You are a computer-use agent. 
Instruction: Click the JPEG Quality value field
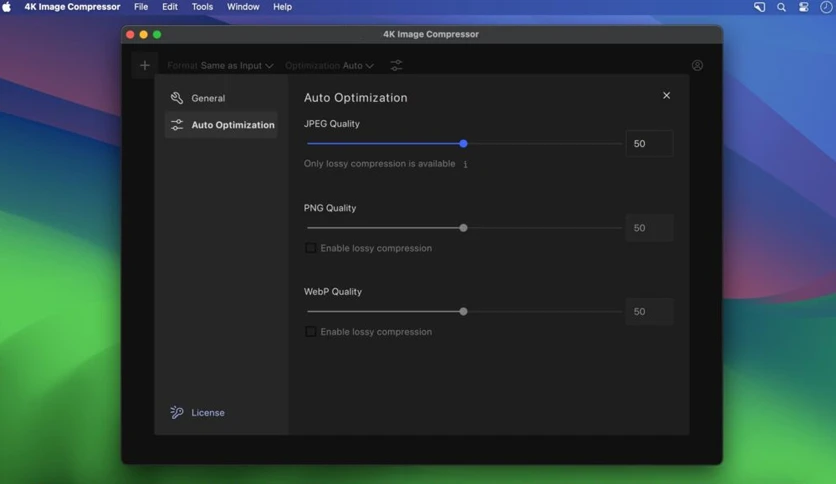coord(649,143)
